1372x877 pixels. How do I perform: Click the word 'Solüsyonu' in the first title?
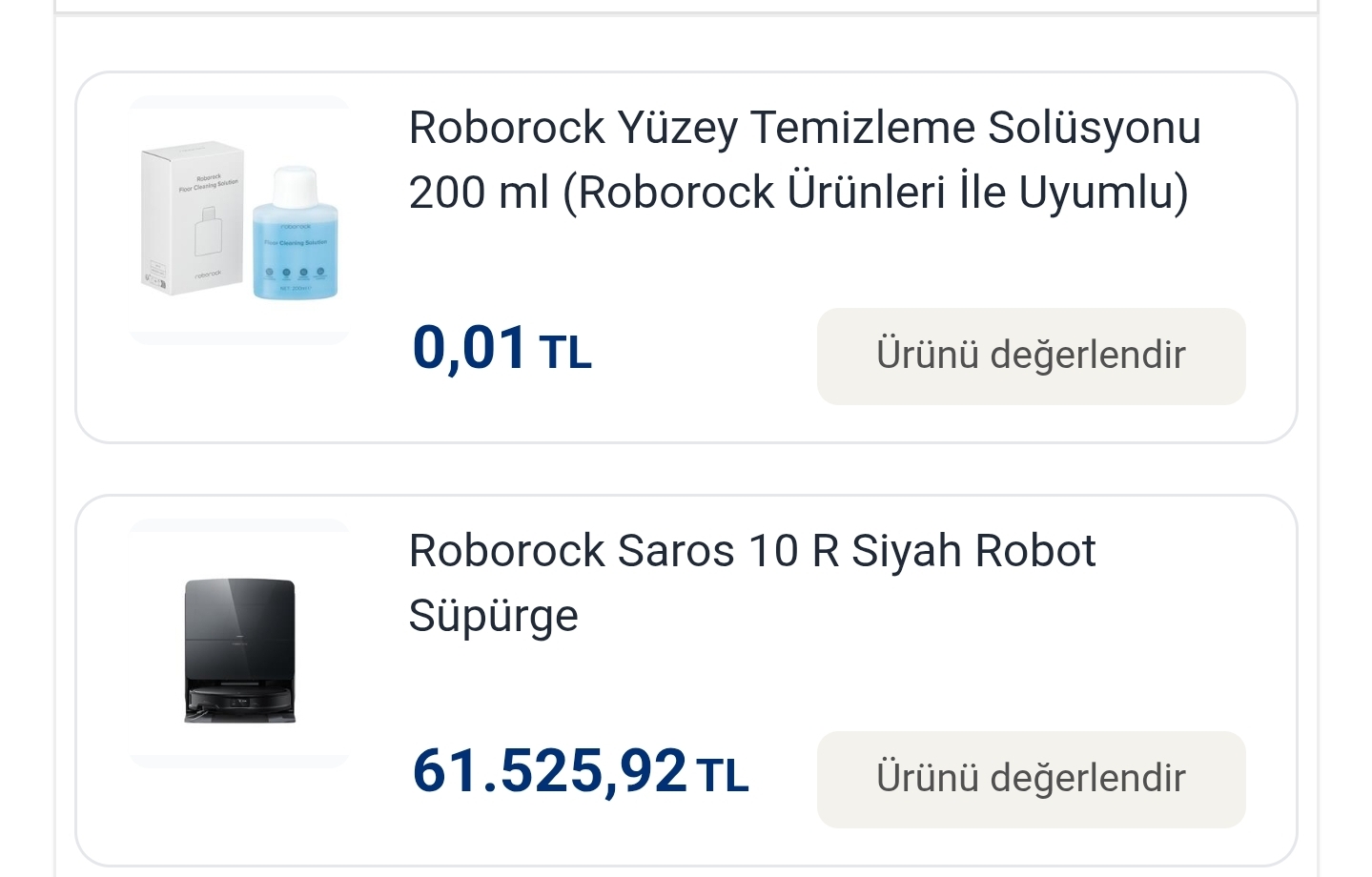pyautogui.click(x=1094, y=128)
